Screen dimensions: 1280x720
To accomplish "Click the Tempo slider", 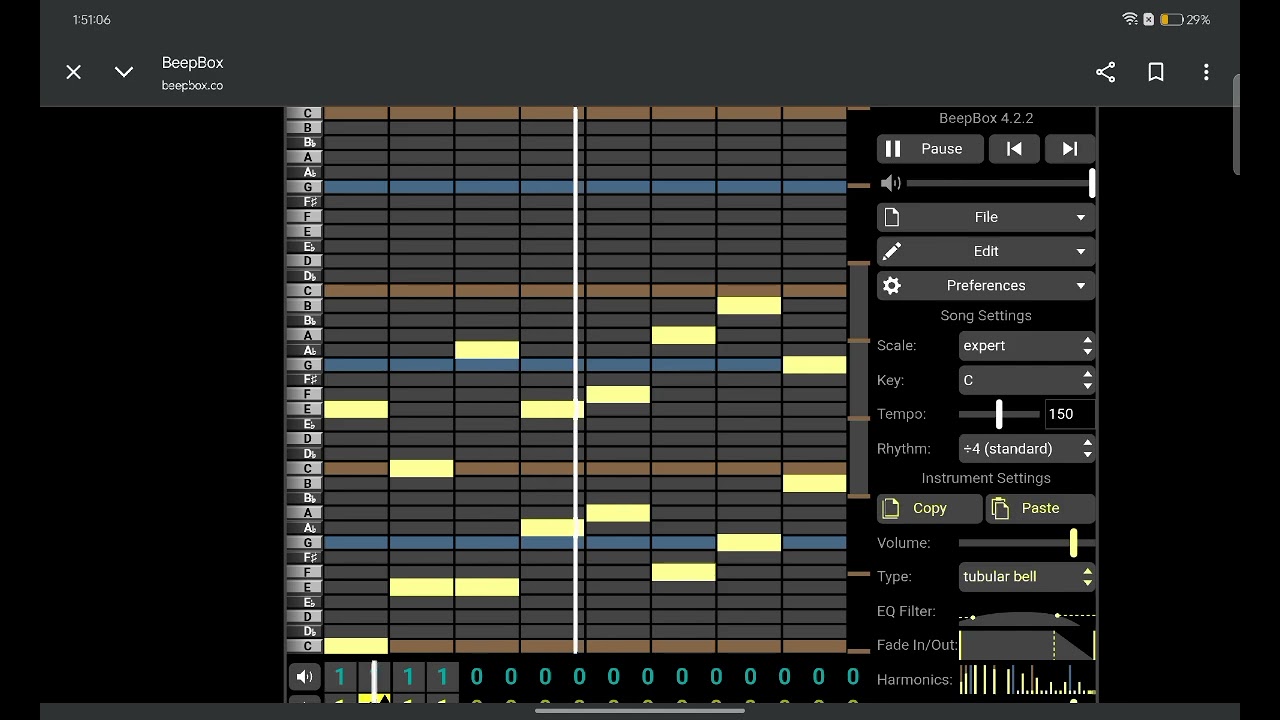I will [x=999, y=414].
